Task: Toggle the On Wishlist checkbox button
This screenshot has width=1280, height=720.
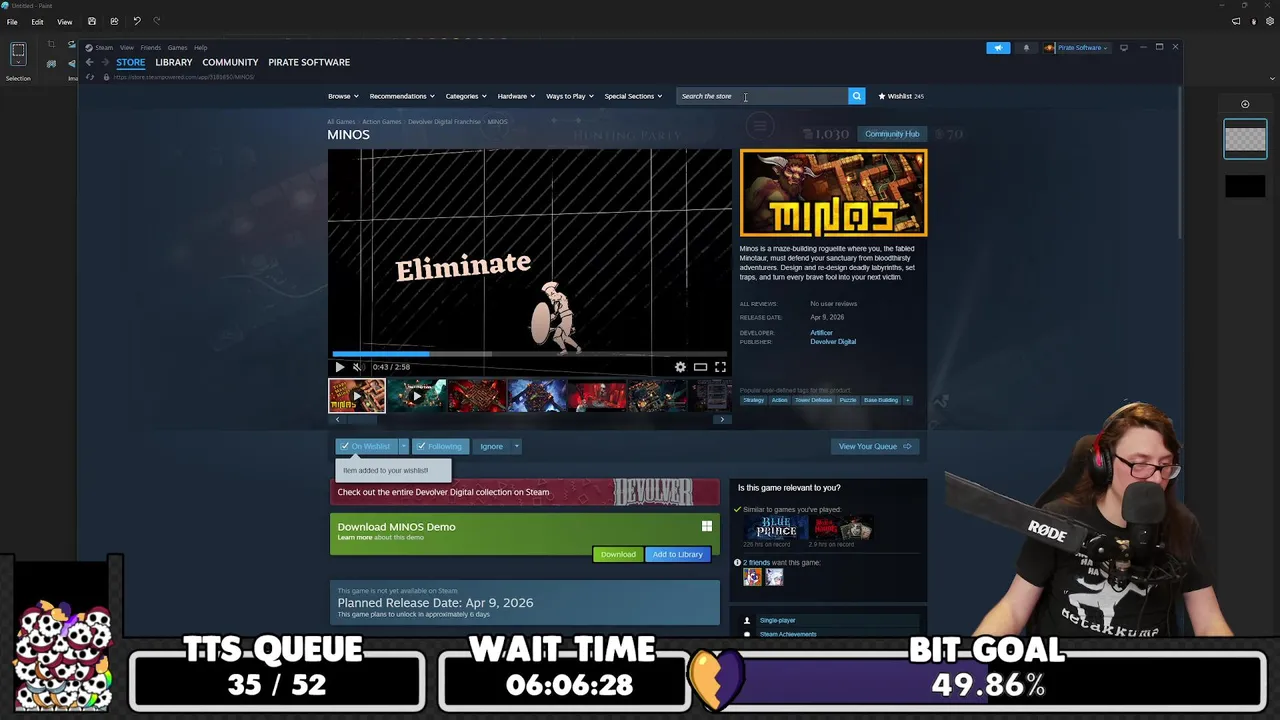Action: pos(366,446)
